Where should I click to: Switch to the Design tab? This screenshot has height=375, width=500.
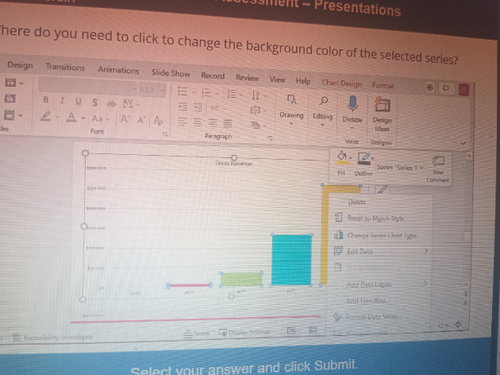pyautogui.click(x=20, y=65)
